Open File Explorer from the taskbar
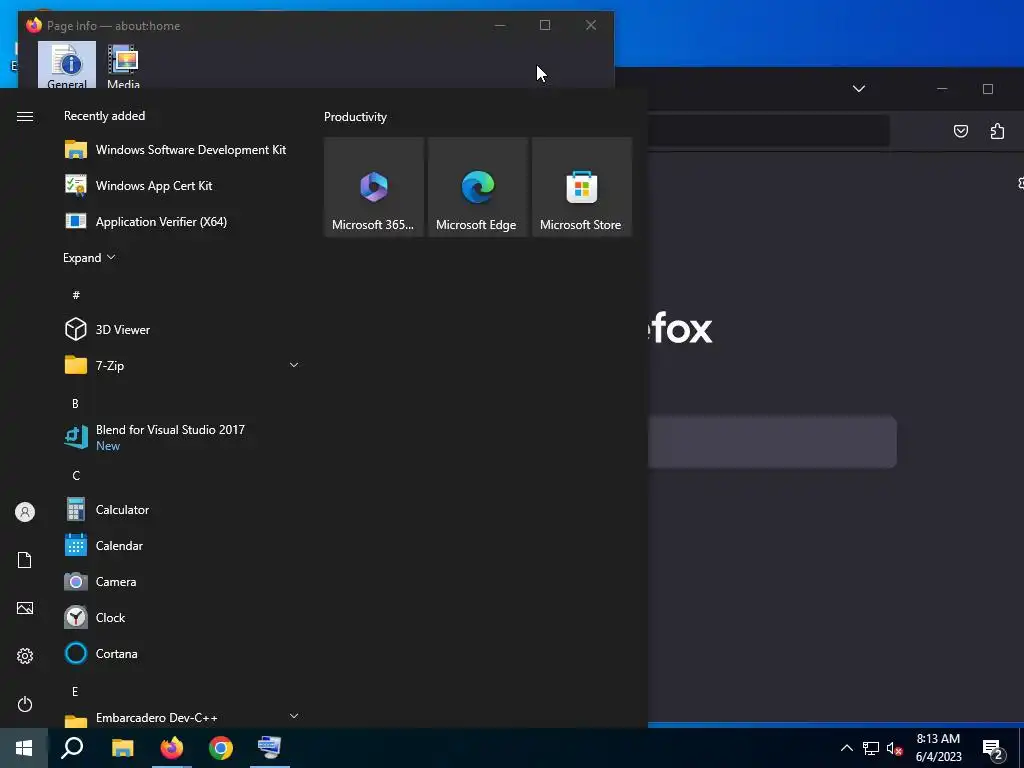Viewport: 1024px width, 768px height. point(123,748)
